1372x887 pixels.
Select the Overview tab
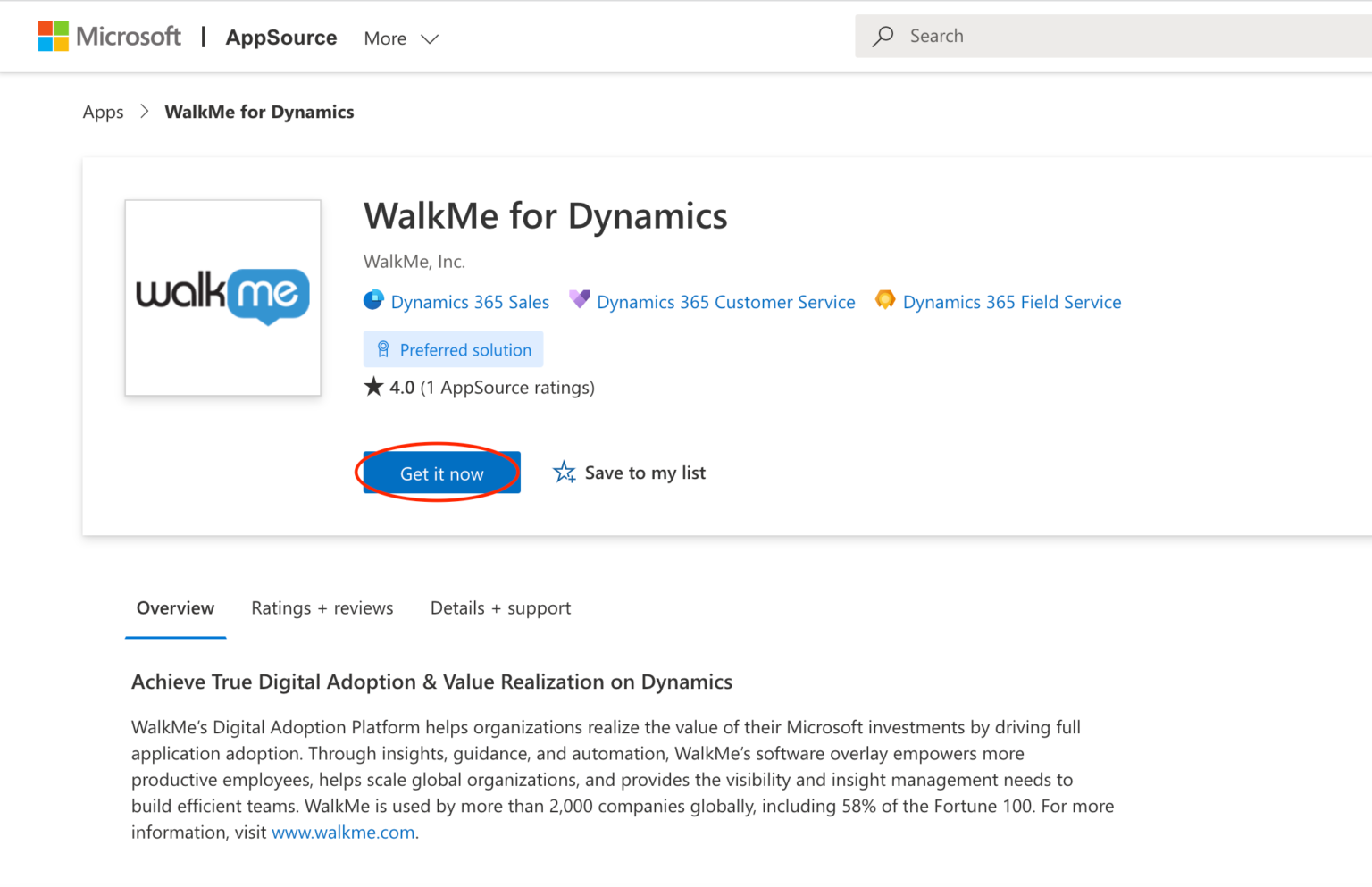pos(175,607)
